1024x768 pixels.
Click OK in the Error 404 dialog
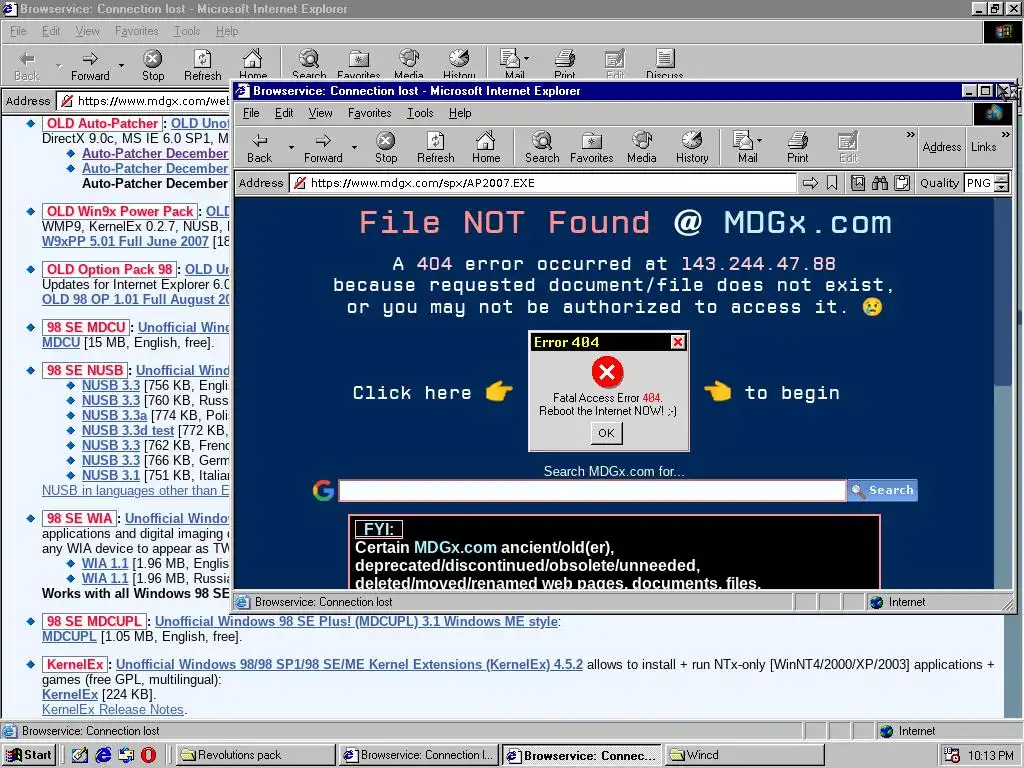[x=606, y=433]
